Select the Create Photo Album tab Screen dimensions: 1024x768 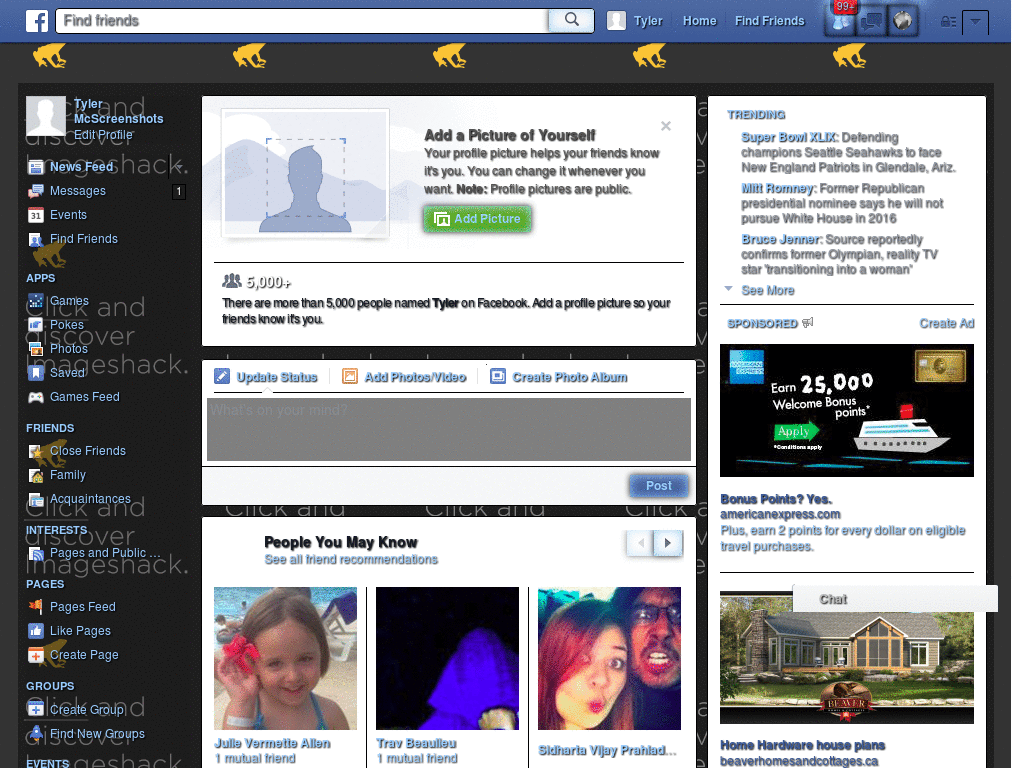point(559,377)
